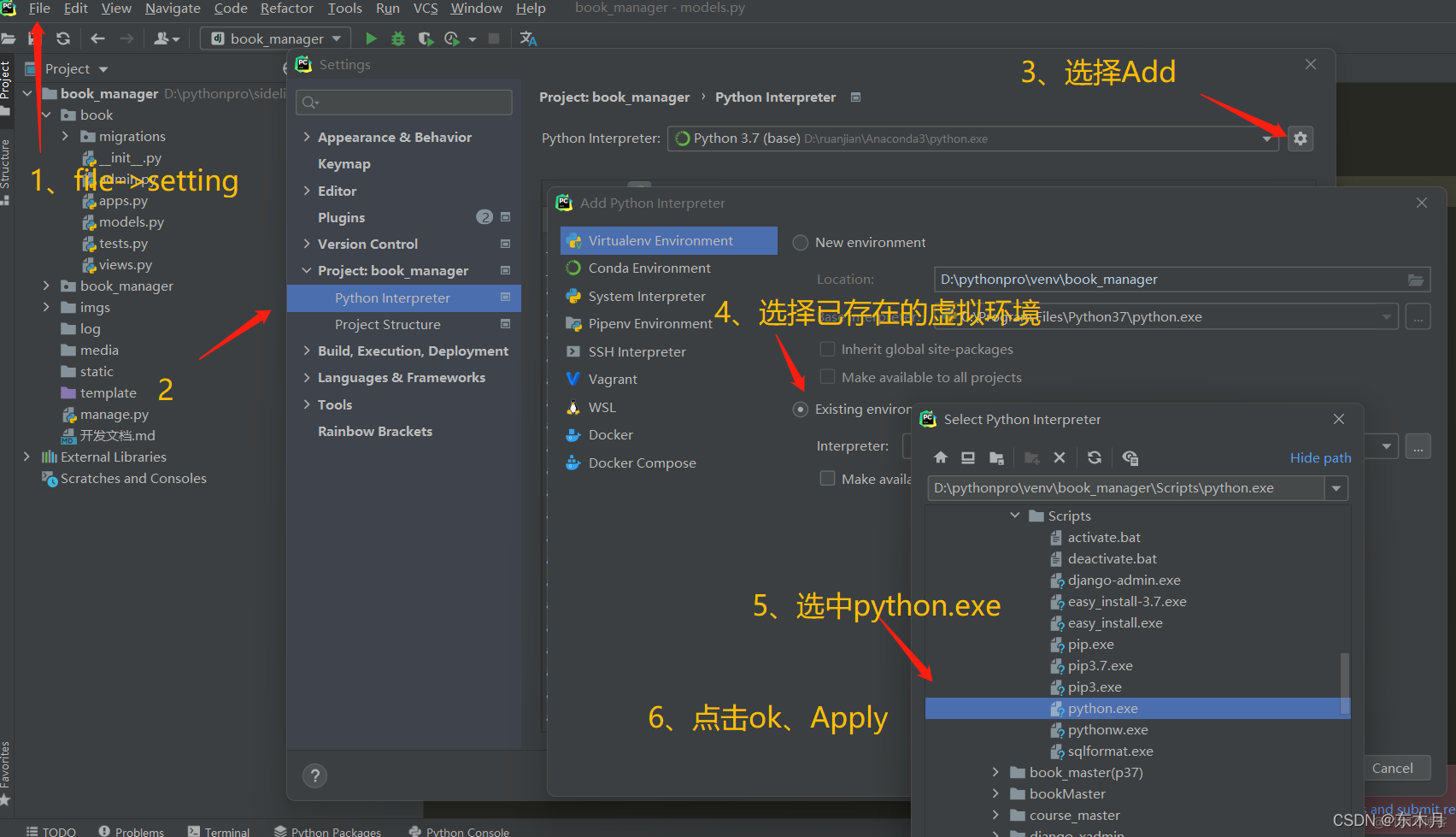Check Make available checkbox below Interpreter field
The width and height of the screenshot is (1456, 837).
coord(827,478)
